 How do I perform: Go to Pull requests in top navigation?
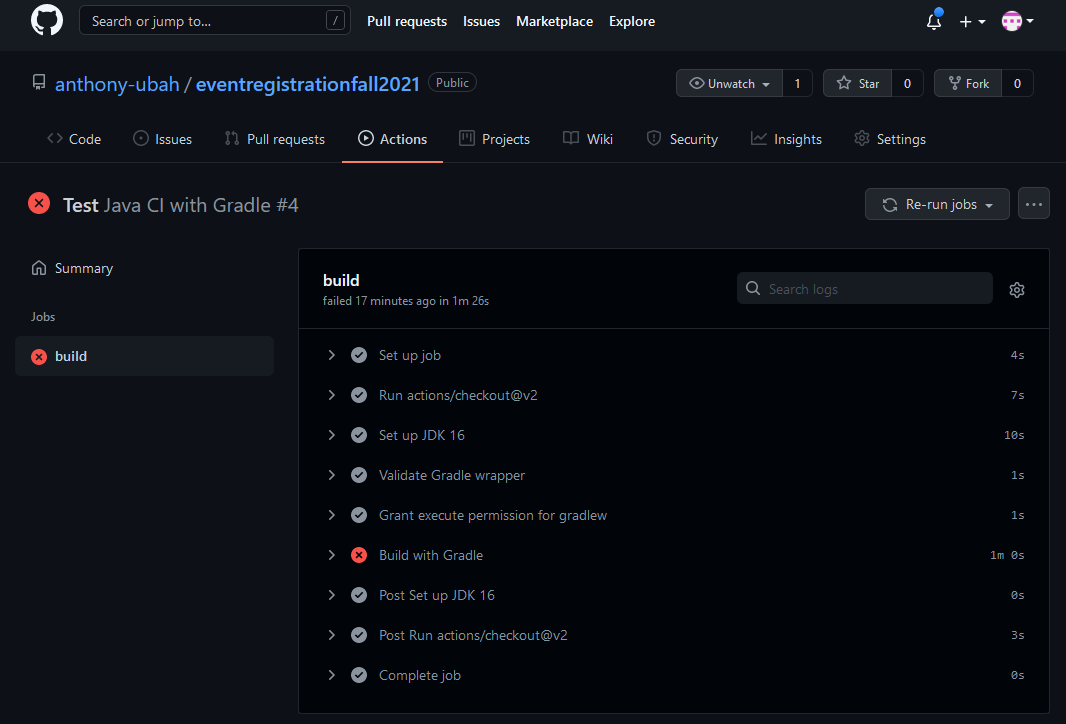pos(406,21)
